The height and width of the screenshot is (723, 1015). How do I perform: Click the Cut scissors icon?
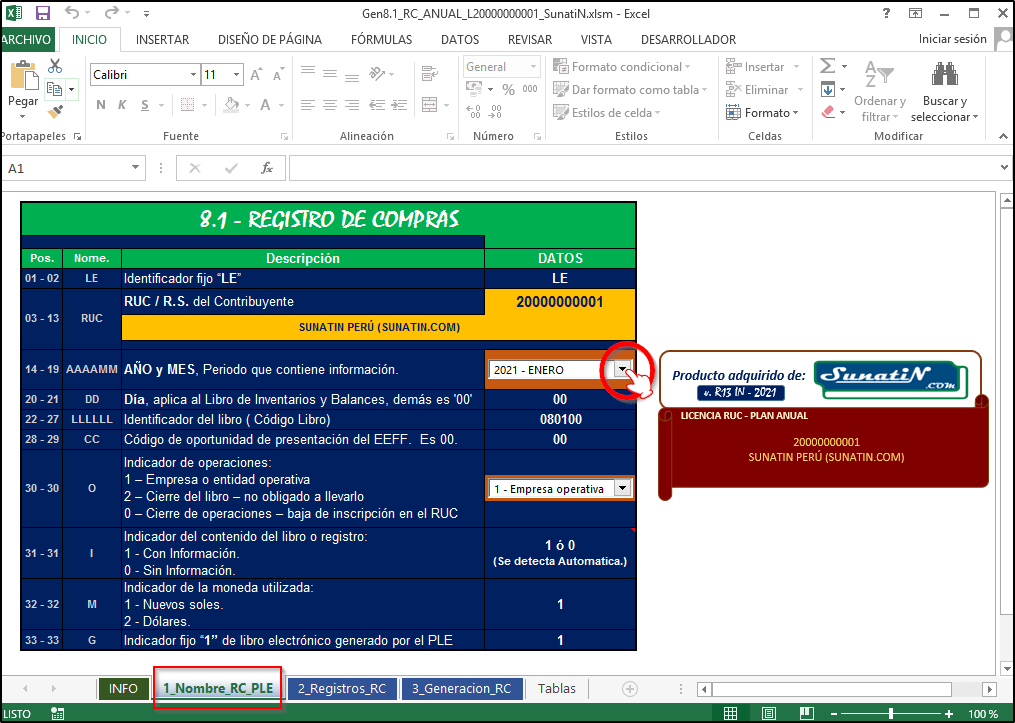[x=55, y=66]
